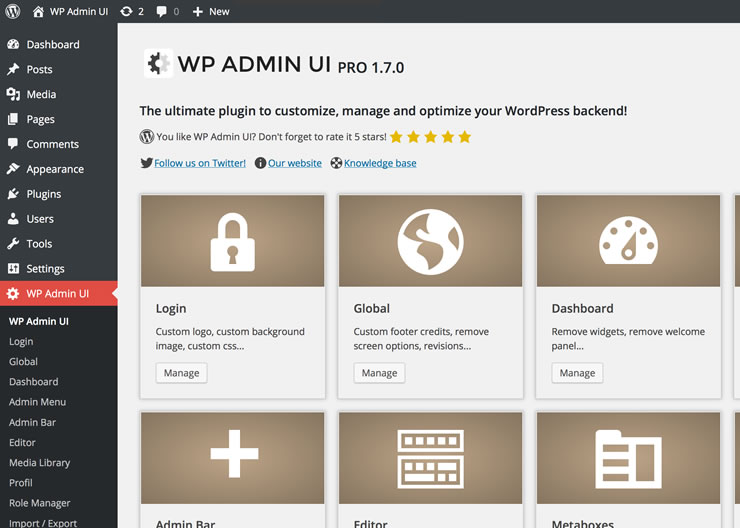Click the New label in admin bar
Image resolution: width=740 pixels, height=528 pixels.
click(x=219, y=12)
